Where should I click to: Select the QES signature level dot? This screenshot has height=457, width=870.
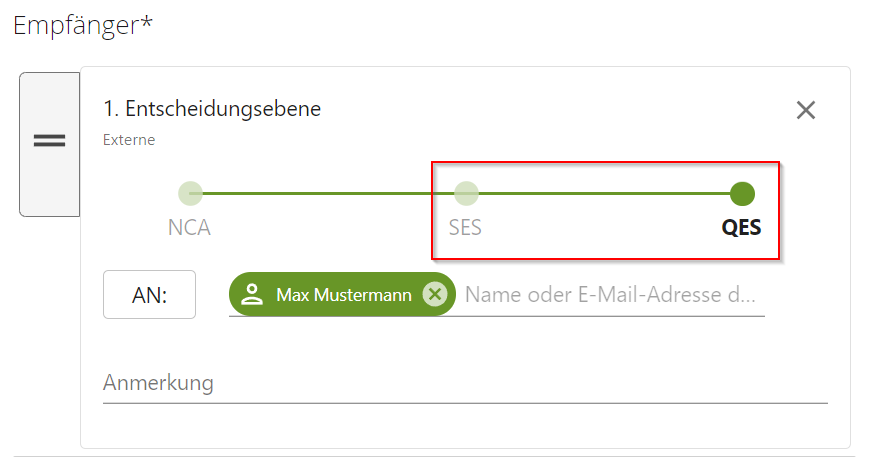tap(742, 193)
